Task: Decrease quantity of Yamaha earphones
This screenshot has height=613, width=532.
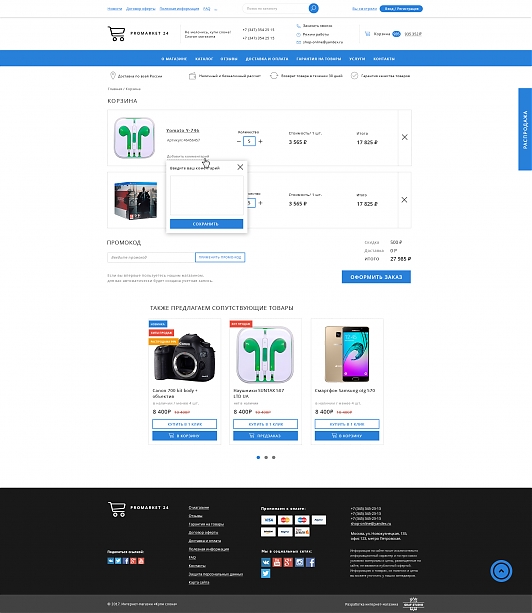Action: (239, 142)
